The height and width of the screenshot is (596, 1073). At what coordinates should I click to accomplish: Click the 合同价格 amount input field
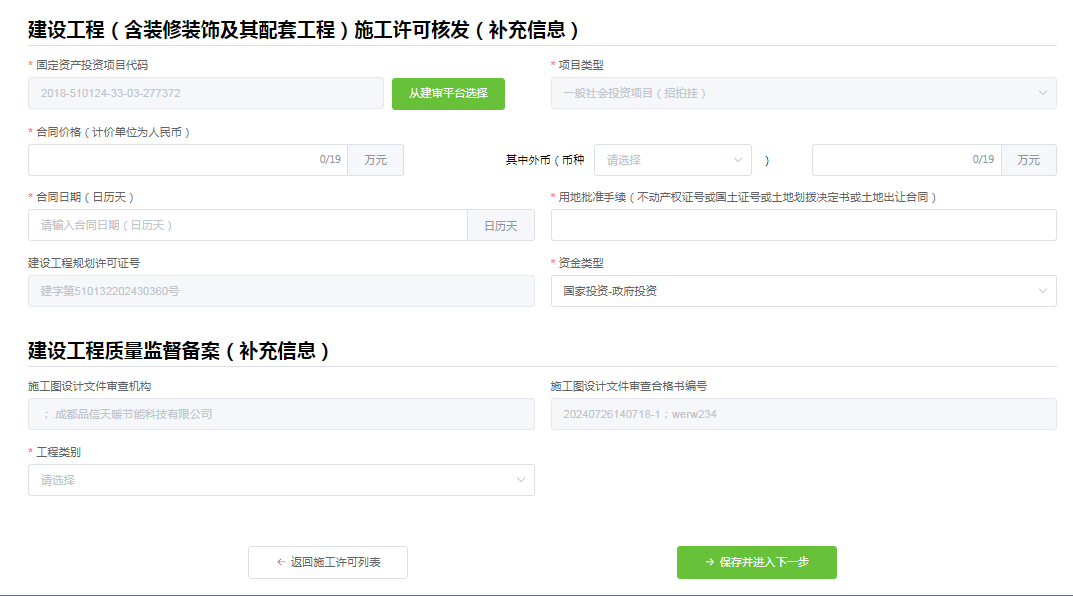(180, 159)
